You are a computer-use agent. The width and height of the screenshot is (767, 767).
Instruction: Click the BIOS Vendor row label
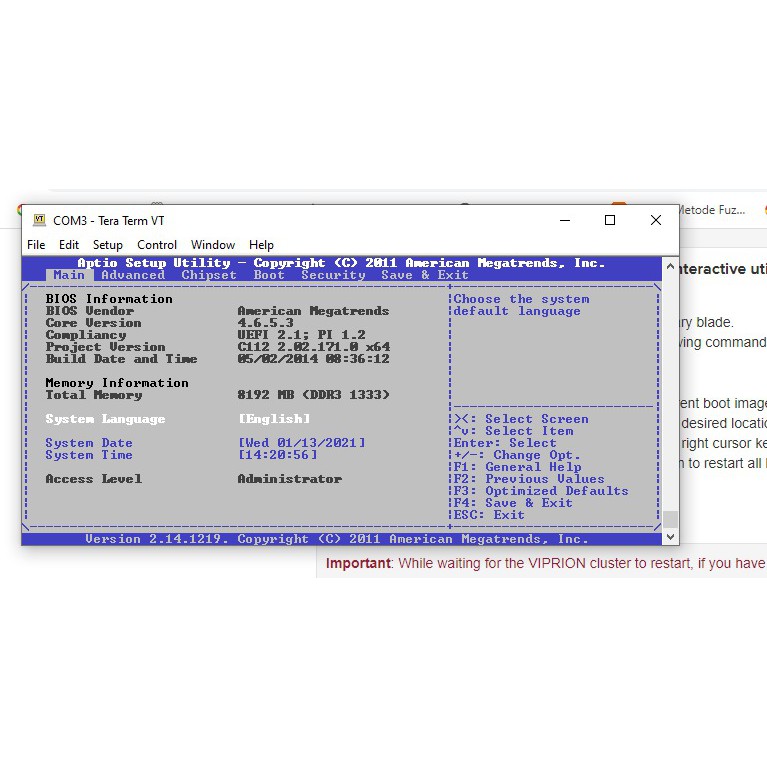coord(90,311)
